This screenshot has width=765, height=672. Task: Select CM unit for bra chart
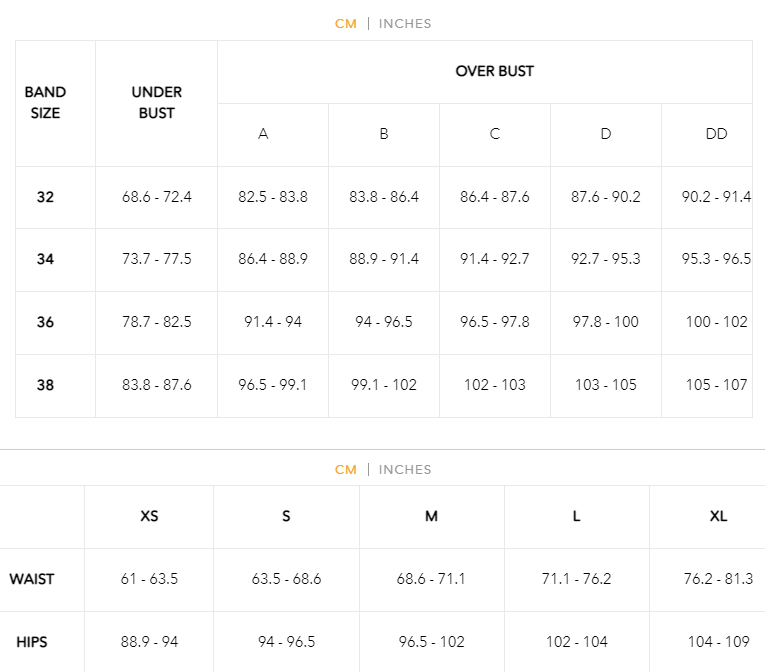click(x=345, y=23)
